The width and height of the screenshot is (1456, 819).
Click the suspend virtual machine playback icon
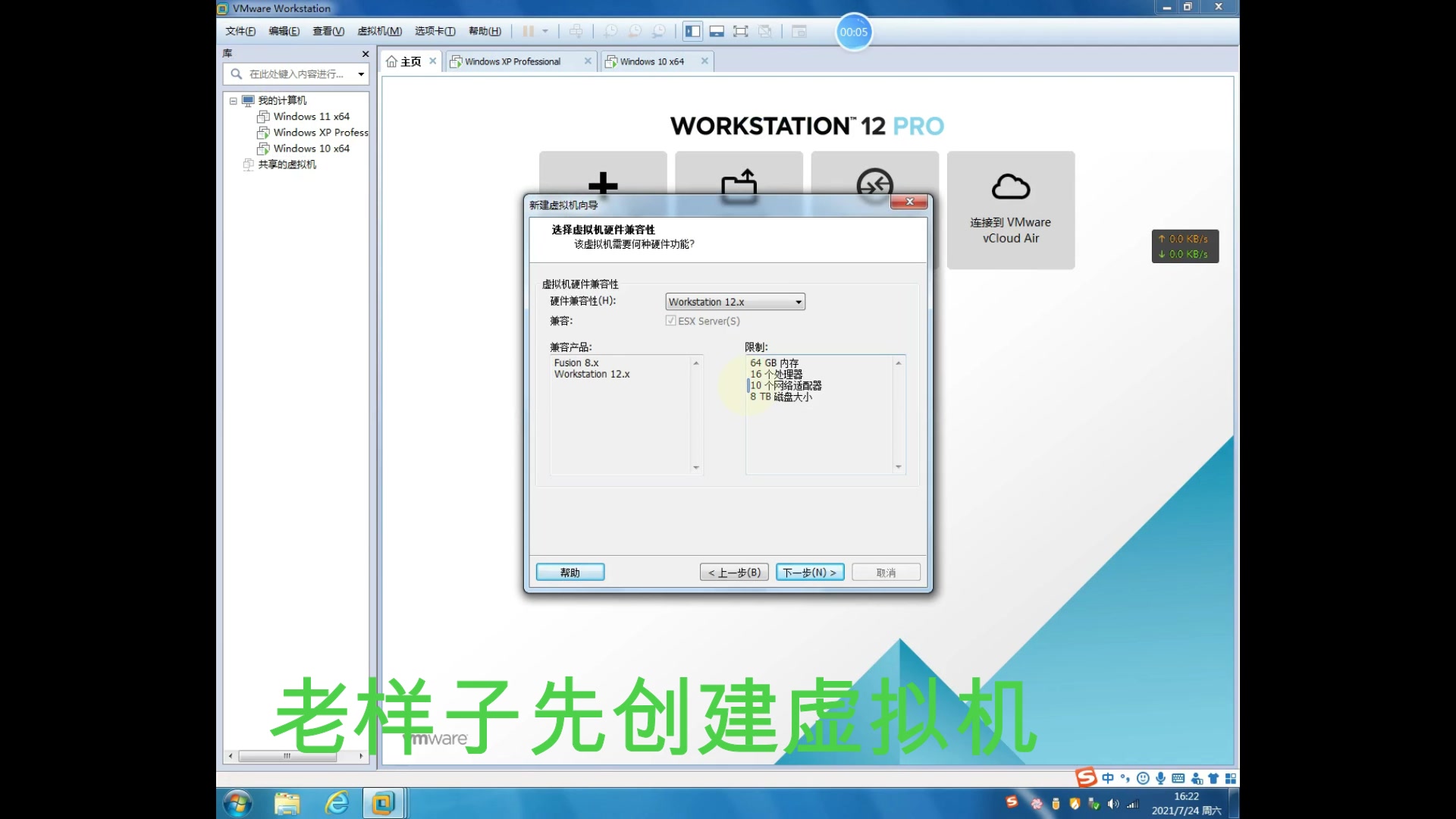[x=528, y=32]
